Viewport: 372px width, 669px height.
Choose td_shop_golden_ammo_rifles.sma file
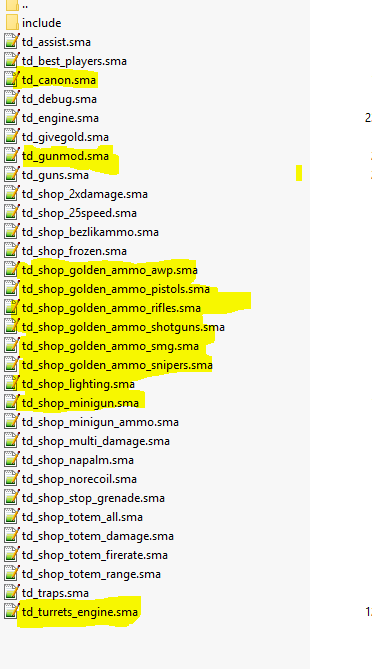[111, 308]
